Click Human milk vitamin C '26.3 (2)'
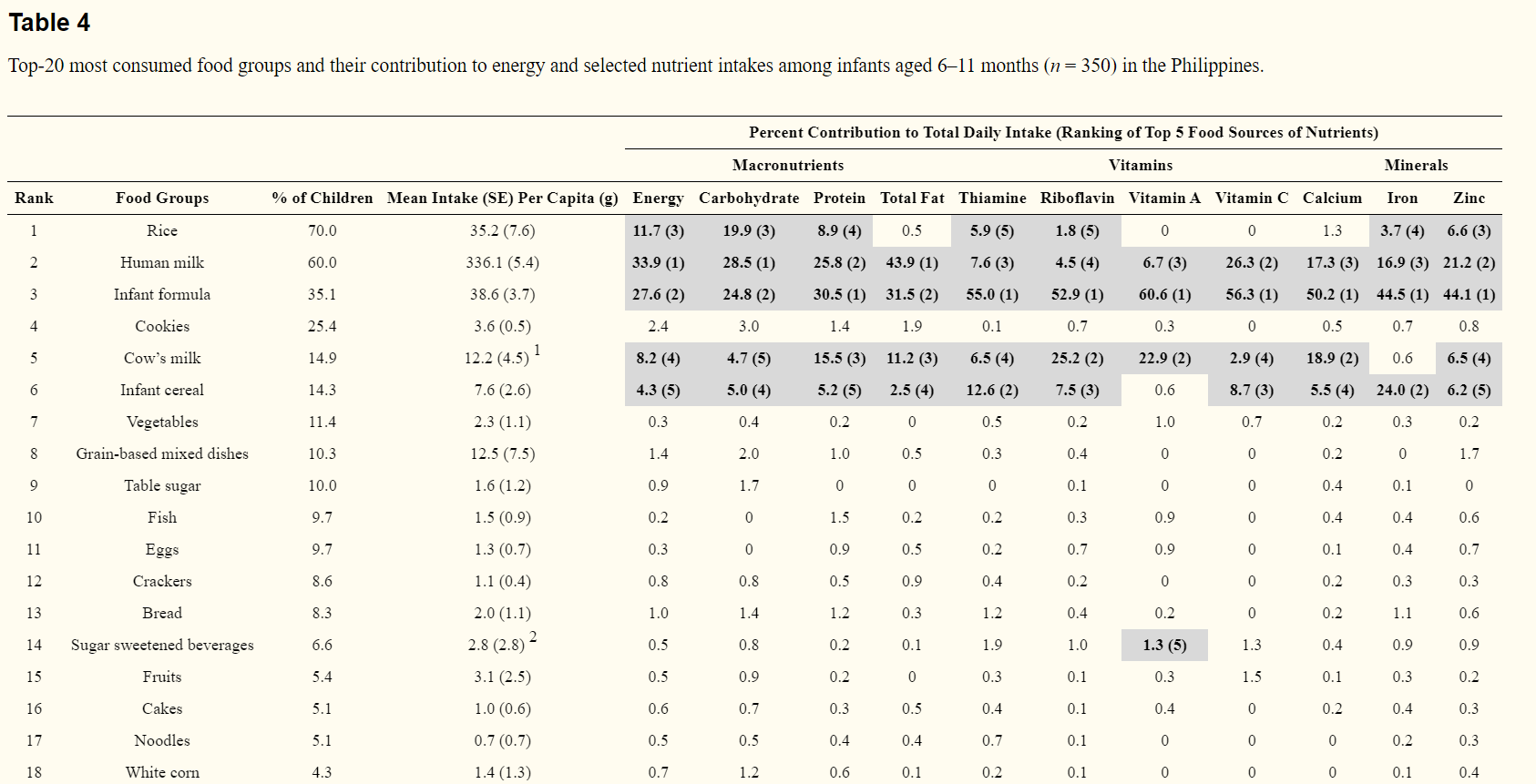Screen dimensions: 1536x784 1252,263
